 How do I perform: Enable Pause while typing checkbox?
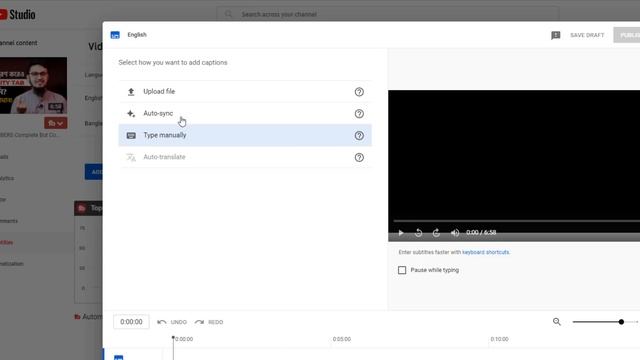click(x=402, y=270)
